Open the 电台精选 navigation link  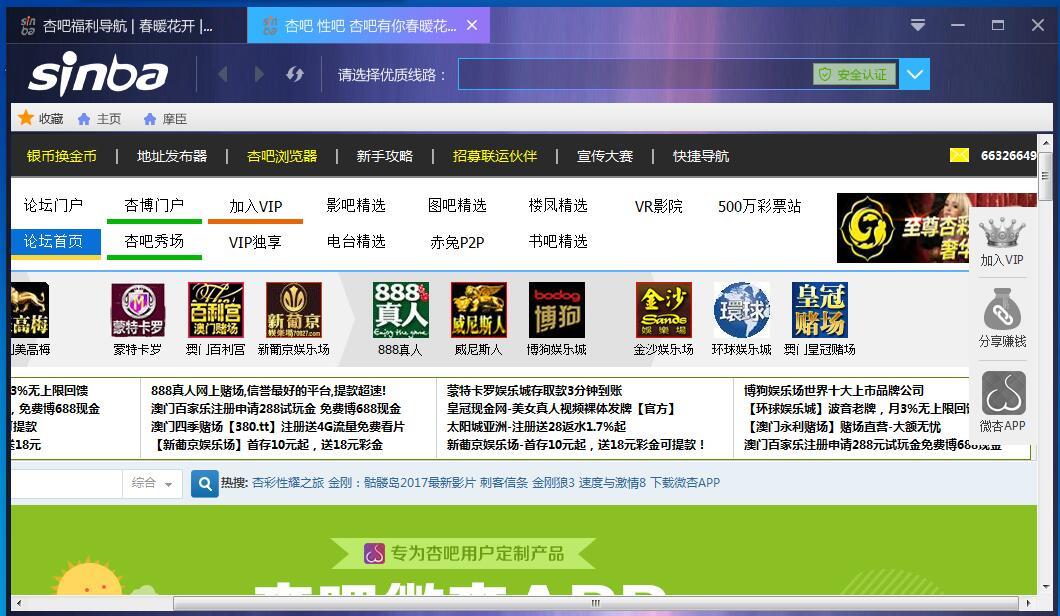(356, 241)
